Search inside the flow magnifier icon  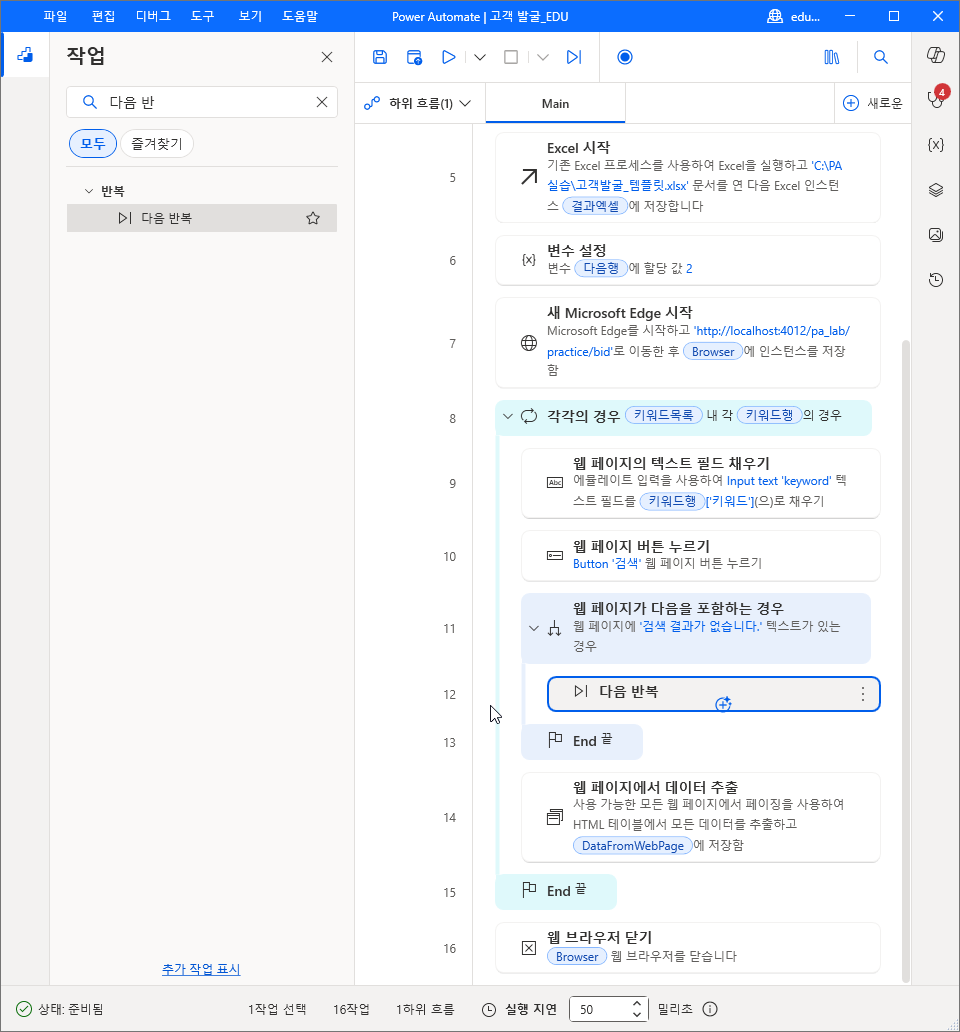coord(880,57)
